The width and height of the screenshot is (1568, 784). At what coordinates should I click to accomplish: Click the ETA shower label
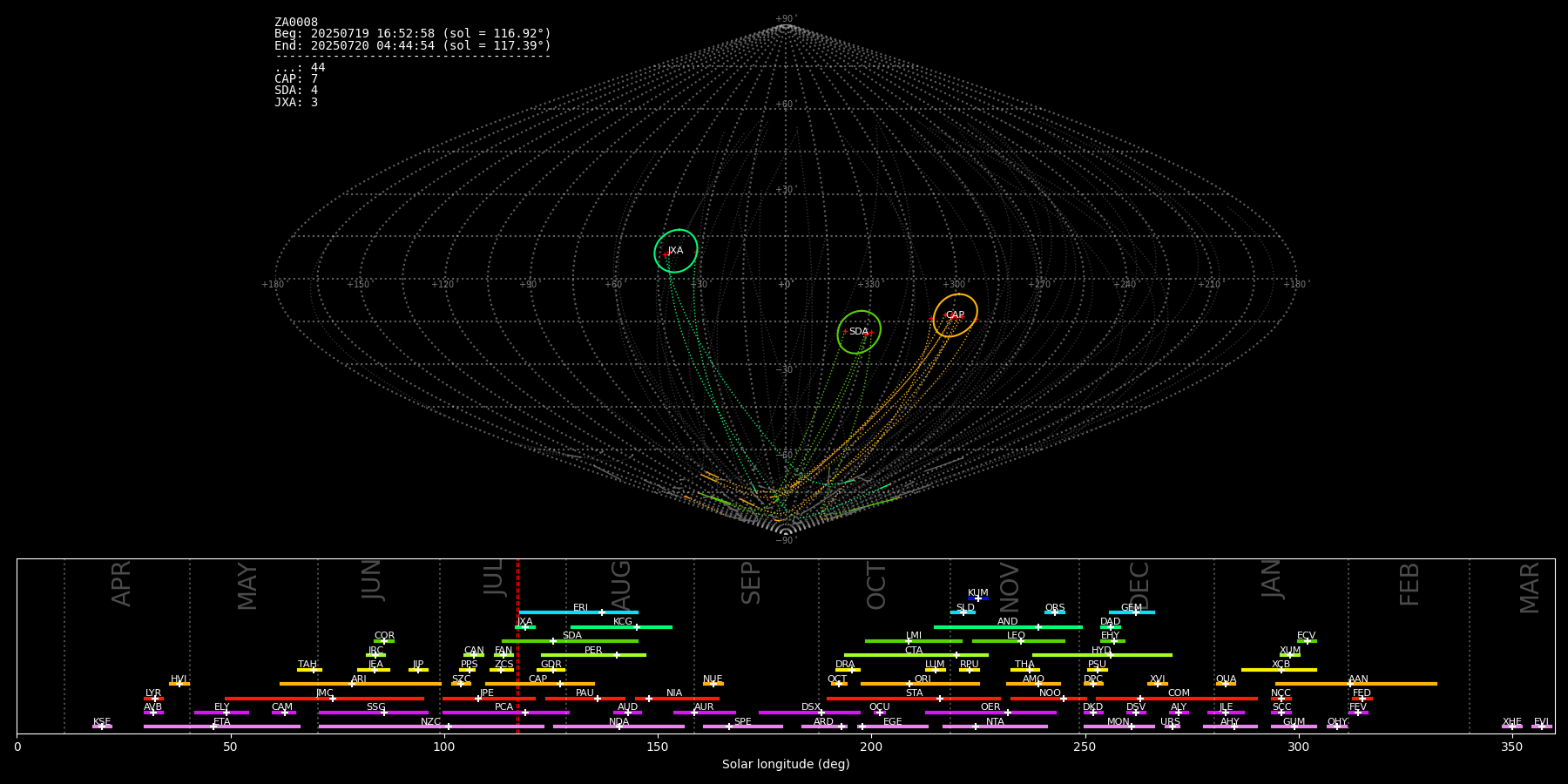pos(222,722)
